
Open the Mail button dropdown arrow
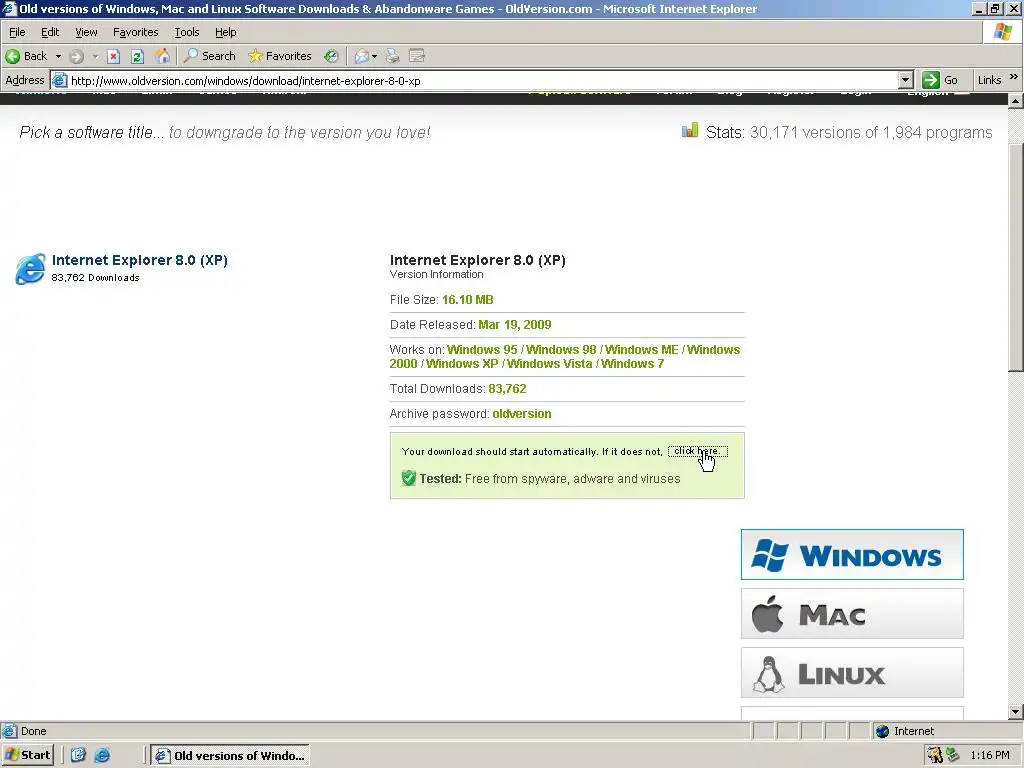tap(375, 57)
